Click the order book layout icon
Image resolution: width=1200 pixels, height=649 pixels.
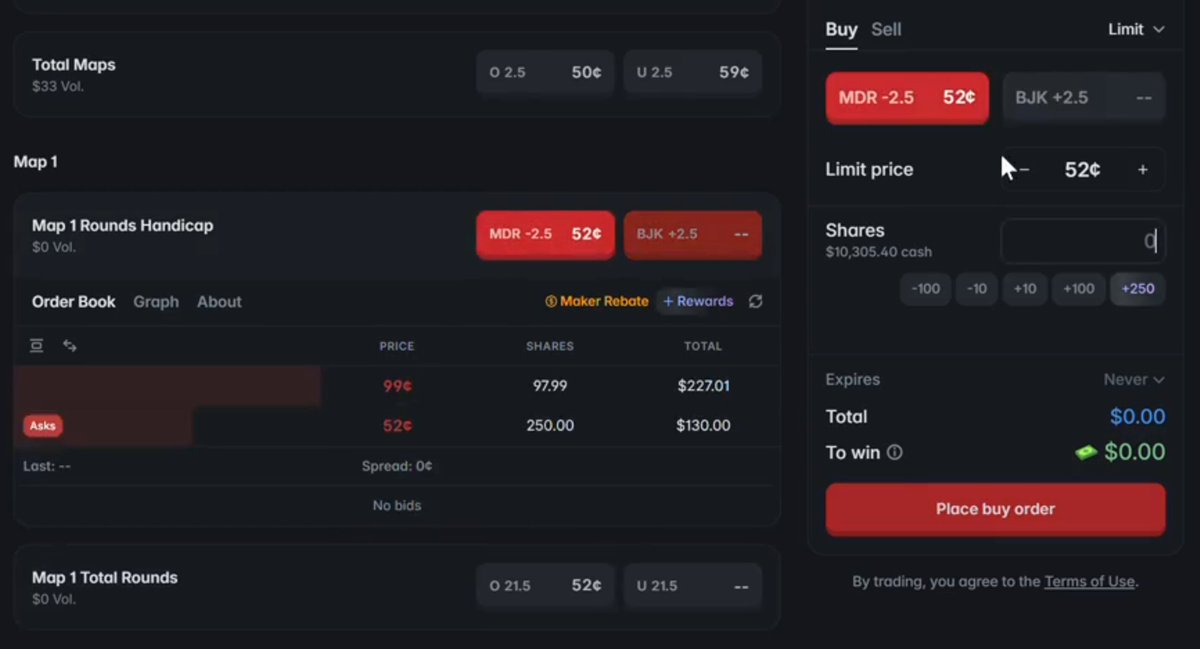coord(37,346)
